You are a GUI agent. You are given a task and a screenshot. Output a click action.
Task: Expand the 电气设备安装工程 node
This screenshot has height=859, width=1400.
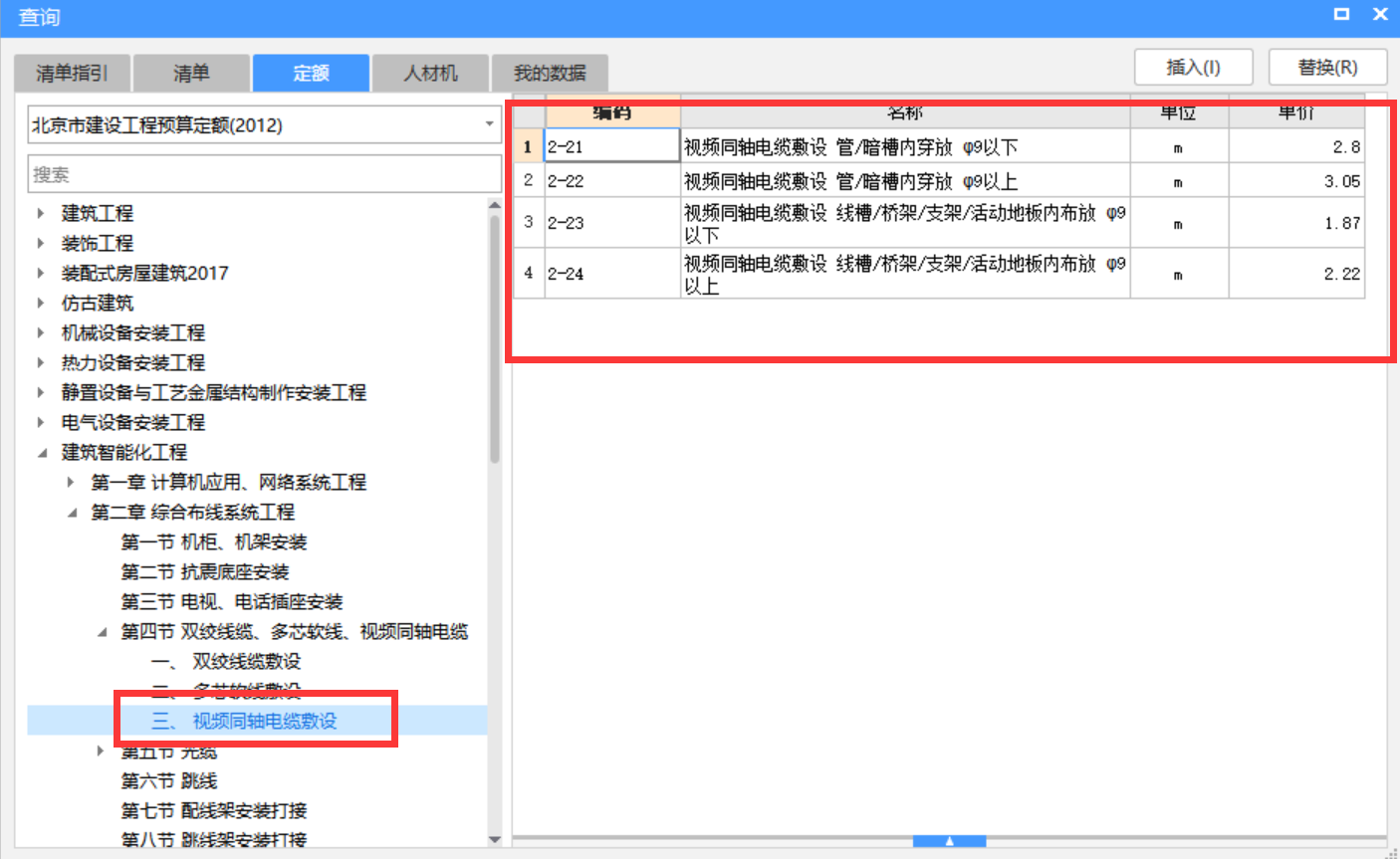[41, 422]
